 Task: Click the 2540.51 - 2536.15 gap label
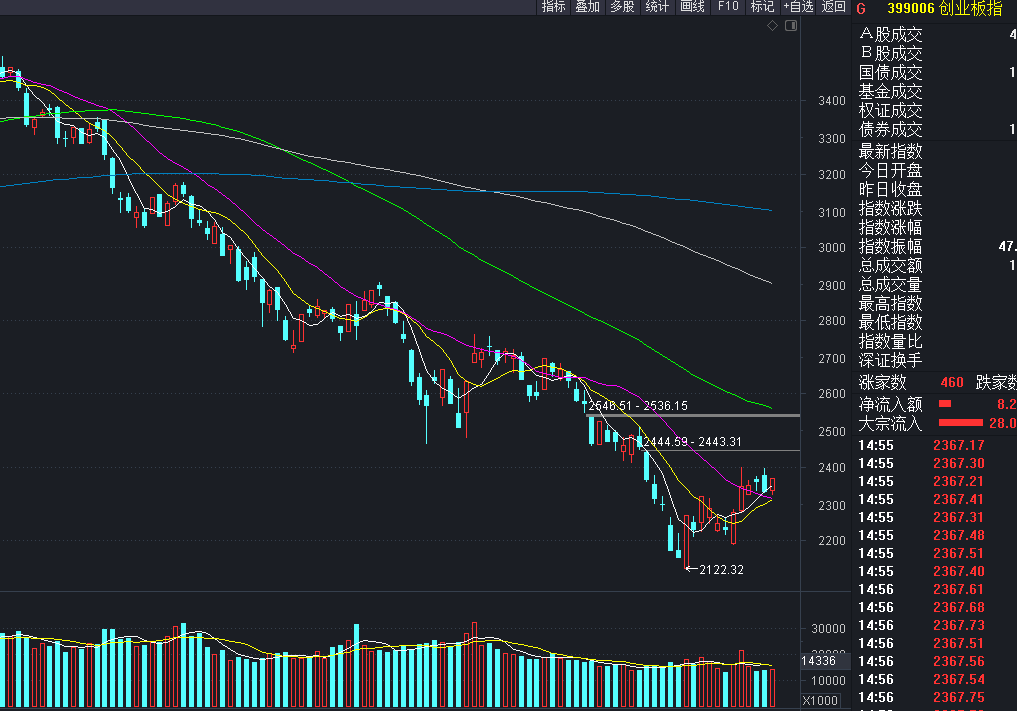pyautogui.click(x=638, y=406)
